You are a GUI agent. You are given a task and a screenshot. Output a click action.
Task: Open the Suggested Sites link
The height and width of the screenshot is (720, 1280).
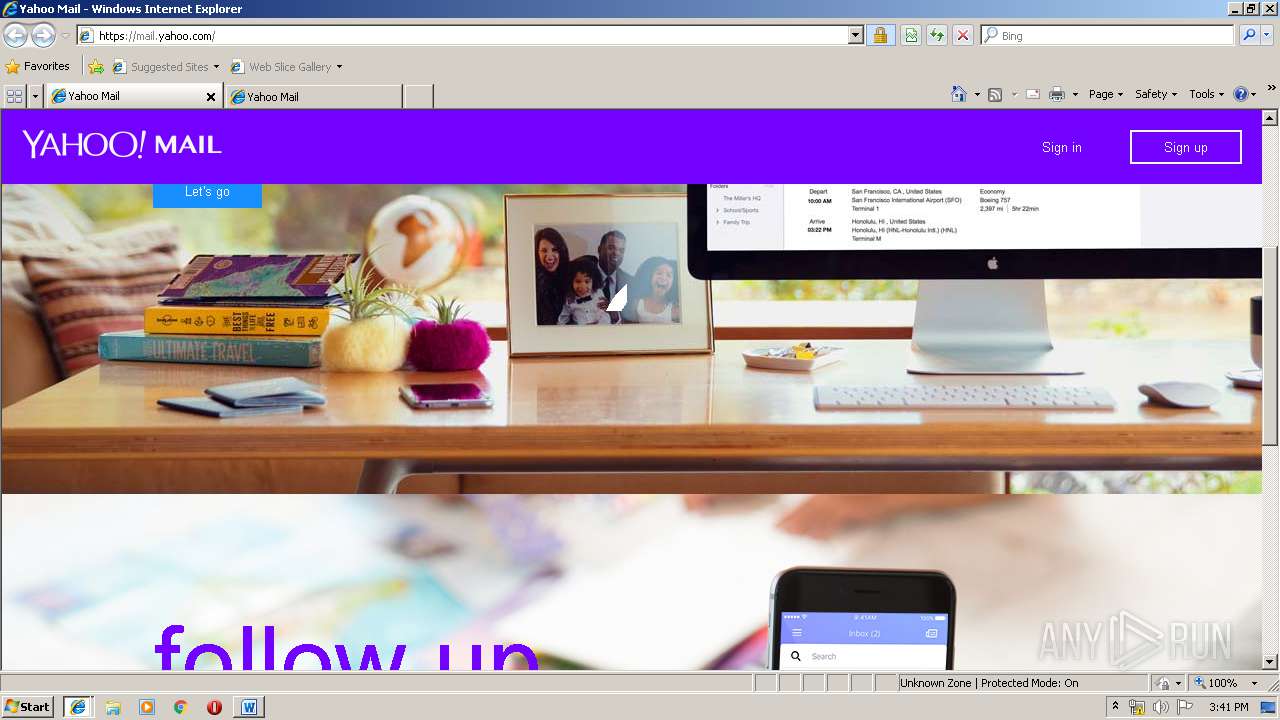(x=165, y=67)
